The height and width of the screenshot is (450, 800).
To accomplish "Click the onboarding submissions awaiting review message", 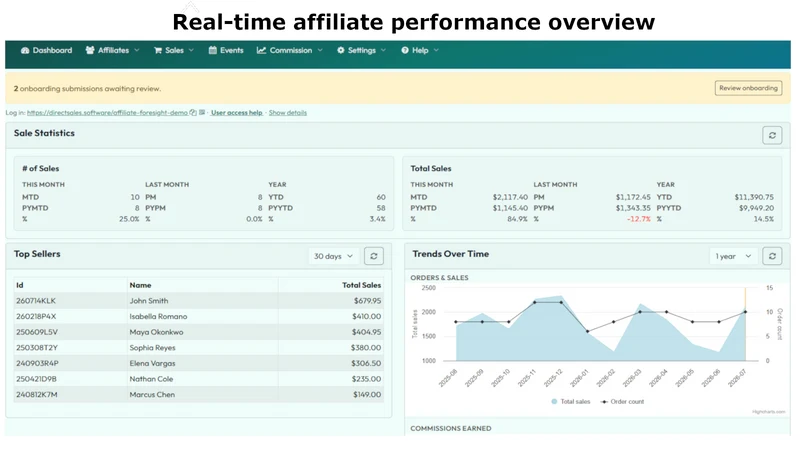I will point(87,89).
